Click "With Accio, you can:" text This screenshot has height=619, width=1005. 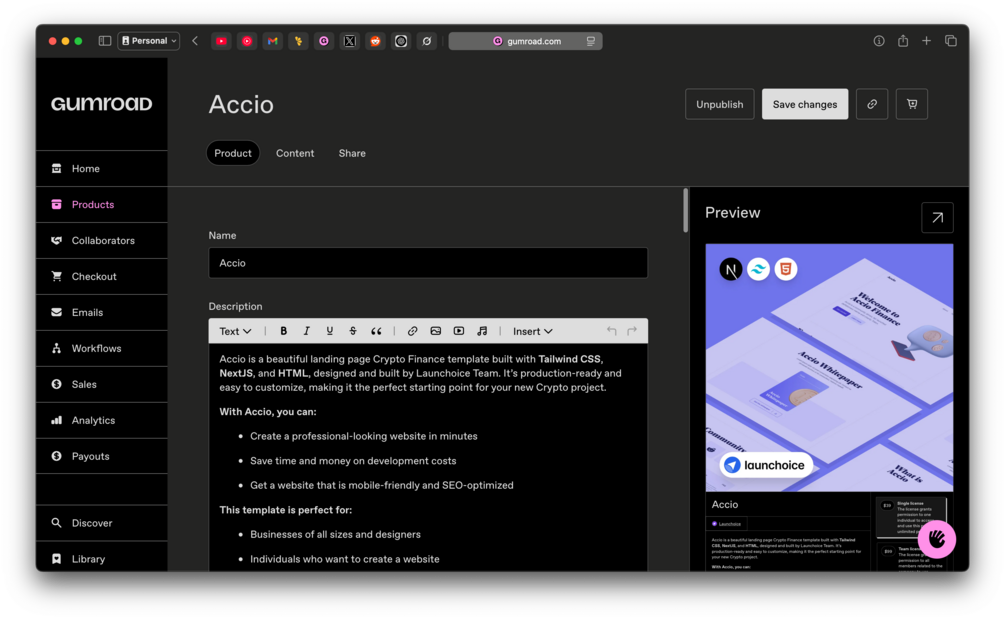267,411
